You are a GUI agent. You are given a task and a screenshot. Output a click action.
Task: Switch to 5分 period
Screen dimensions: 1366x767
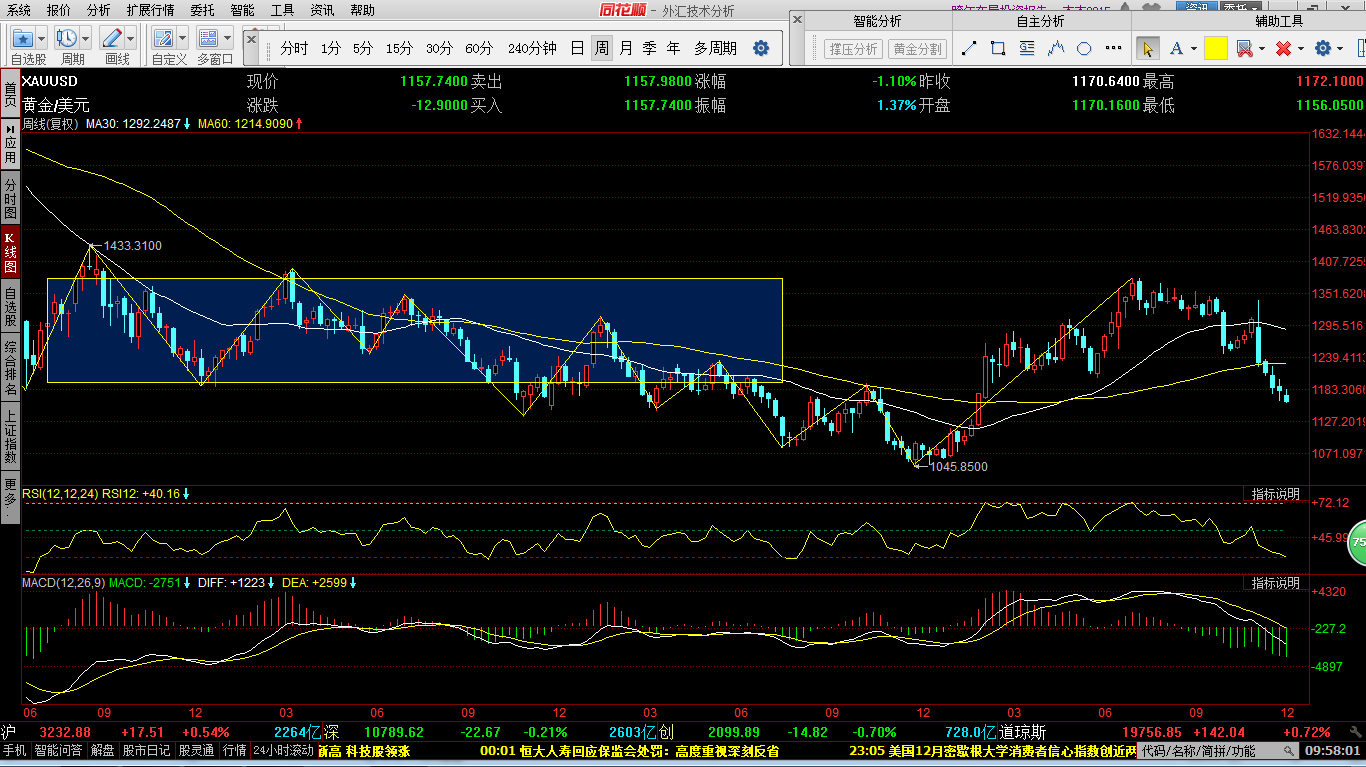coord(363,48)
